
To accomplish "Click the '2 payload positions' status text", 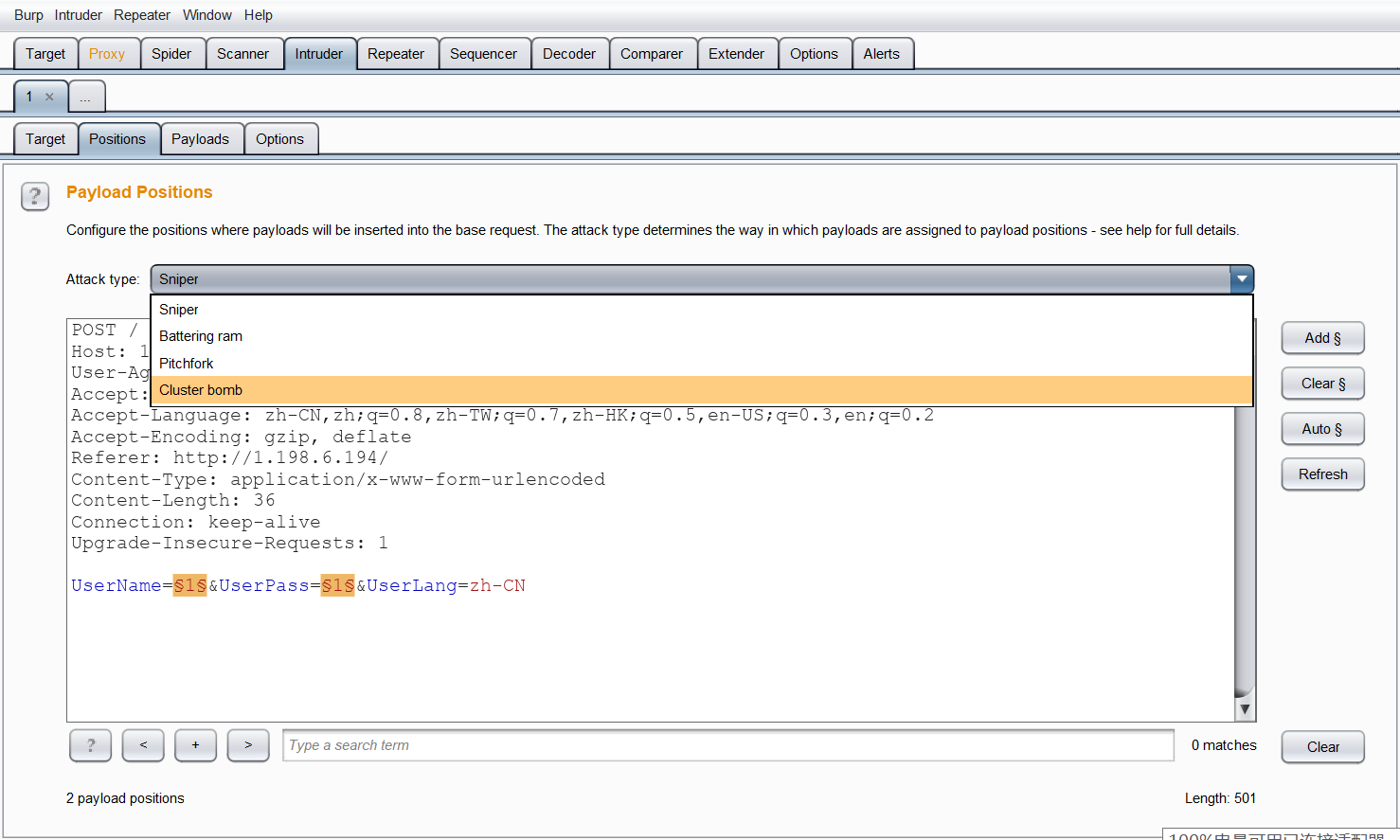I will 125,798.
